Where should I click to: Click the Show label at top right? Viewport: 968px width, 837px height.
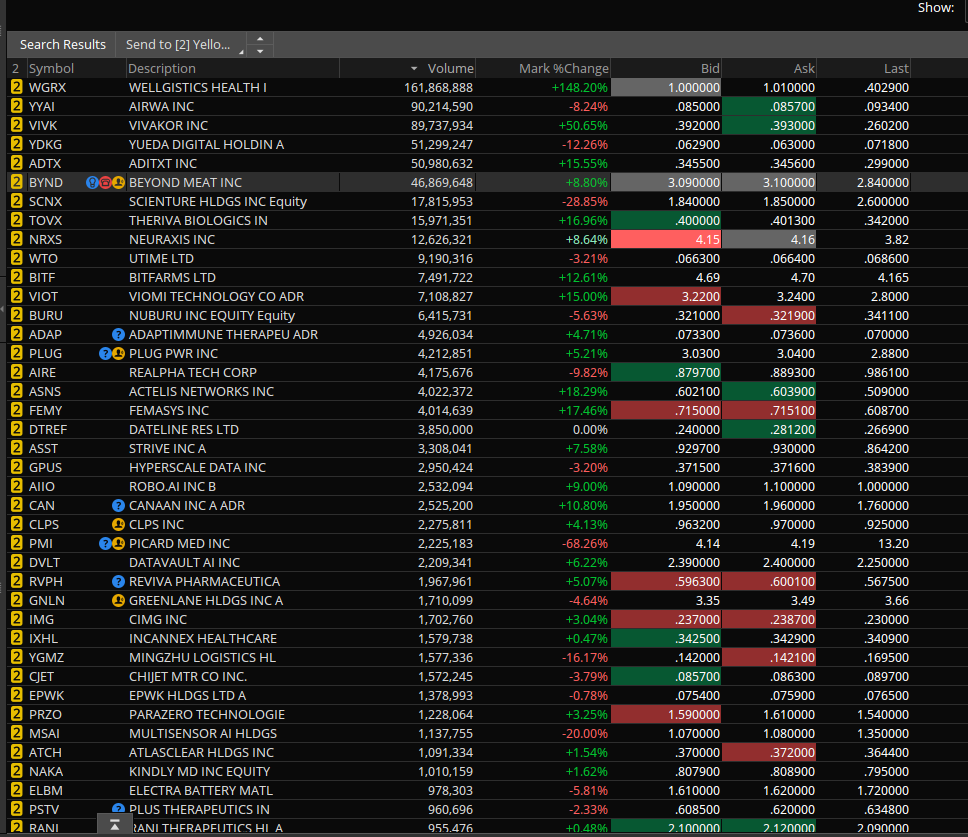coord(936,7)
